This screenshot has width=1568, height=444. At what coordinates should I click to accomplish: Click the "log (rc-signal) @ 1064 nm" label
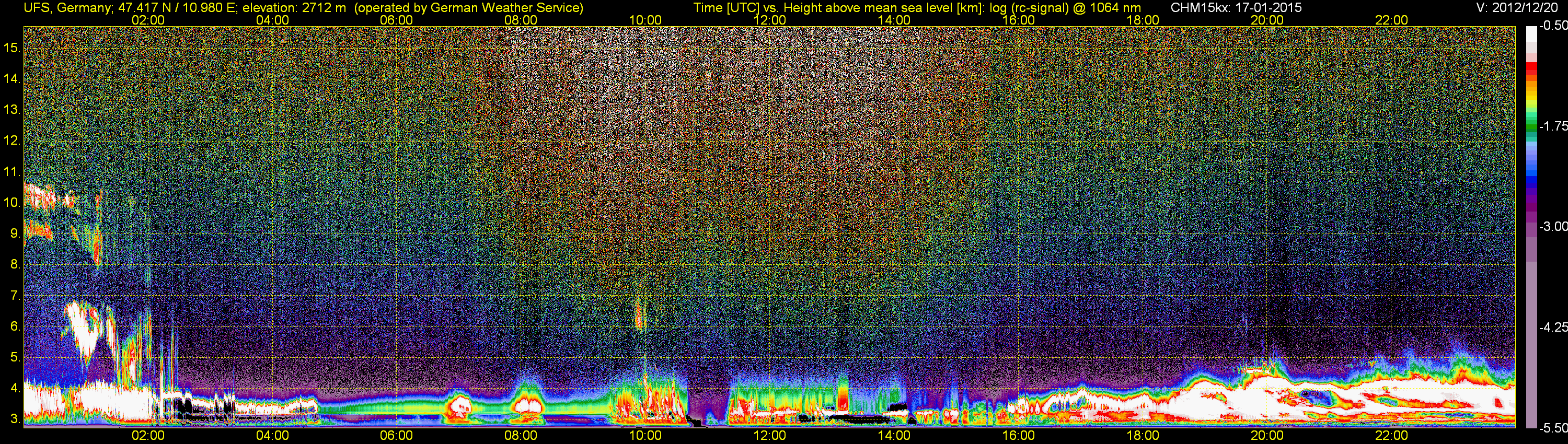point(1064,8)
